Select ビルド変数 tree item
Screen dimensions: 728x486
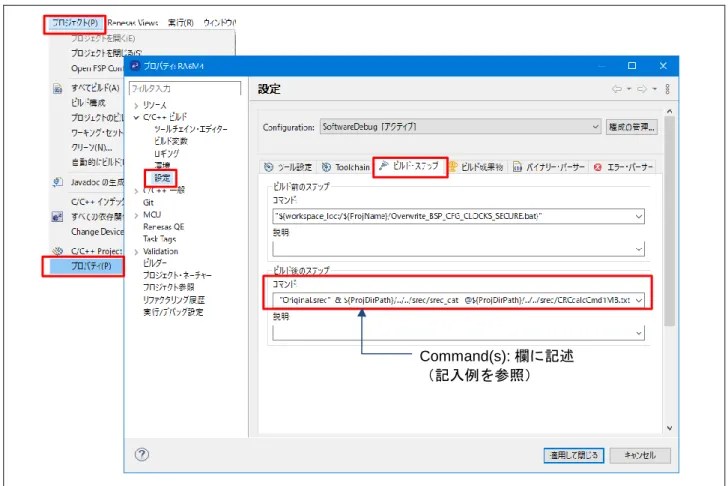click(170, 141)
